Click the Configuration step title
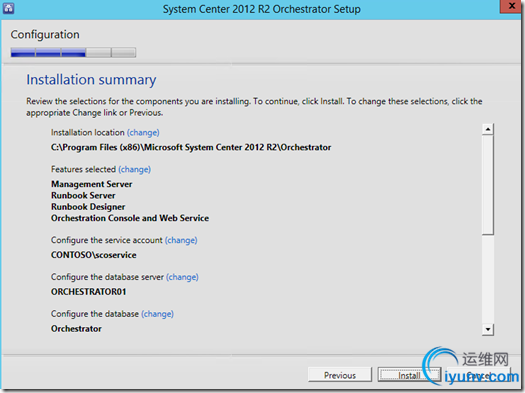Image resolution: width=525 pixels, height=393 pixels. tap(45, 34)
